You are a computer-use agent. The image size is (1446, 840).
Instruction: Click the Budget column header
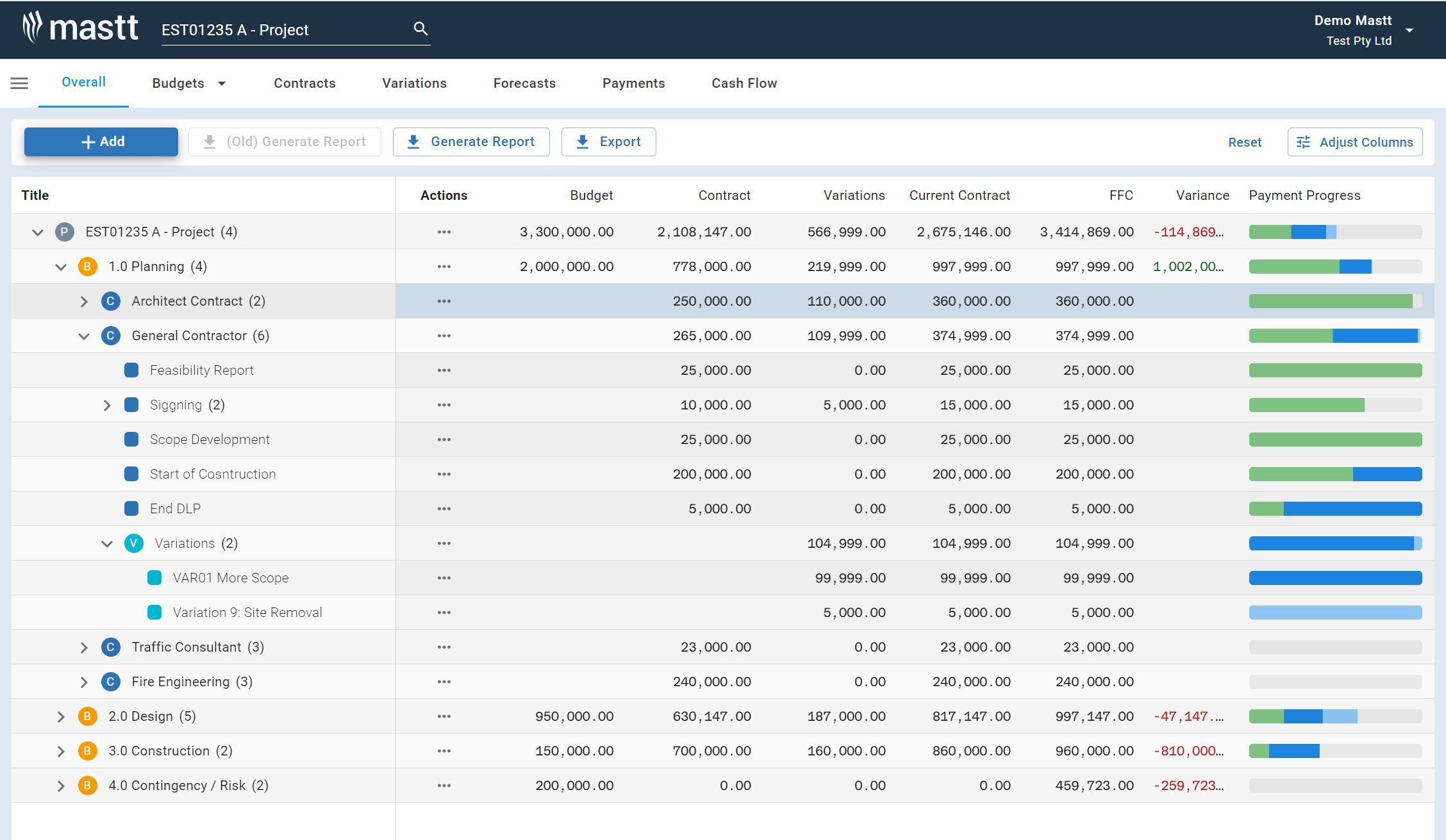coord(591,195)
